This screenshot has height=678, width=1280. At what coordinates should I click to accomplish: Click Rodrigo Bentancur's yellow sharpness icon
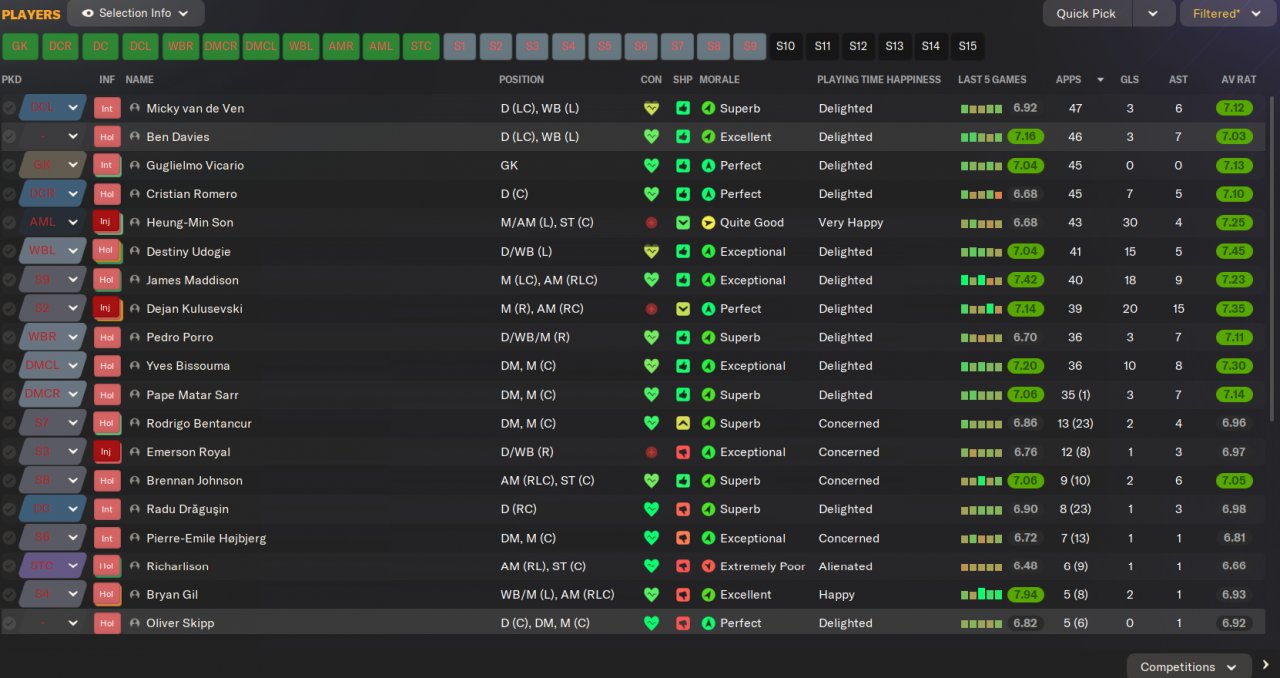(683, 423)
